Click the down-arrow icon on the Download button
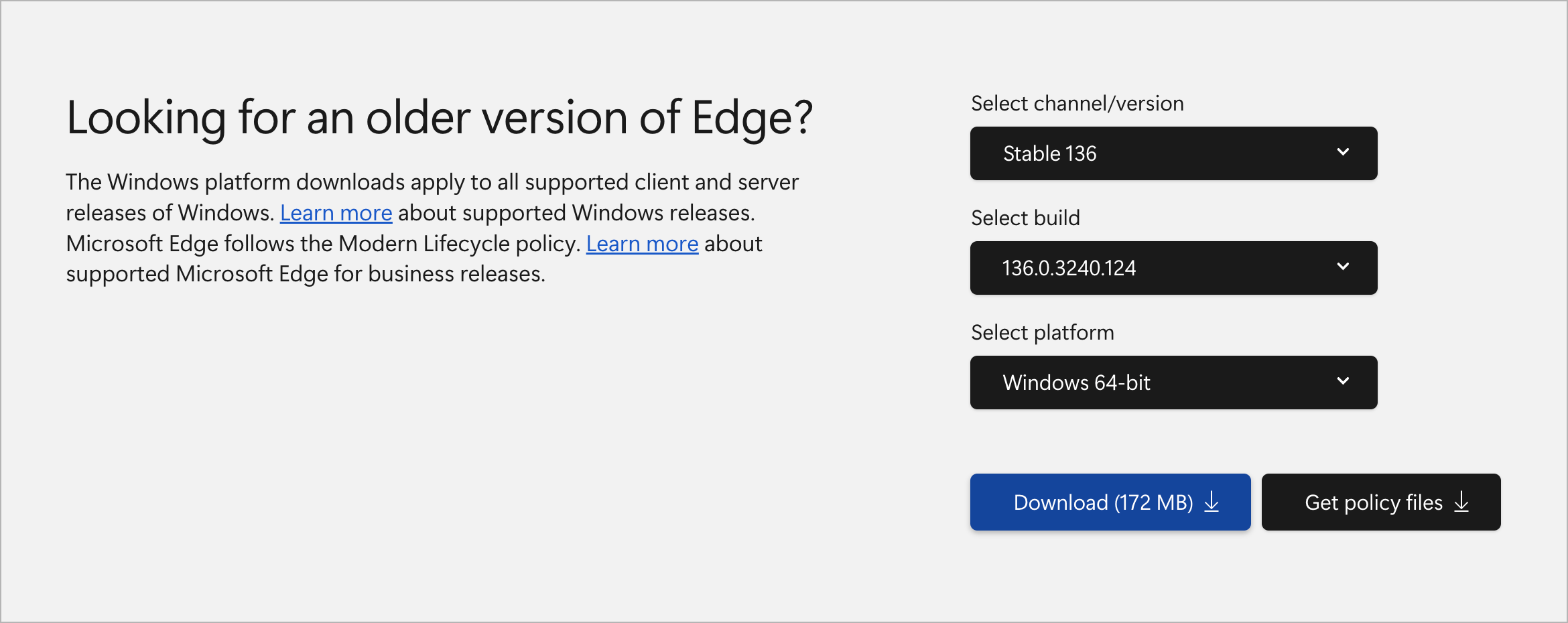 click(x=1212, y=502)
